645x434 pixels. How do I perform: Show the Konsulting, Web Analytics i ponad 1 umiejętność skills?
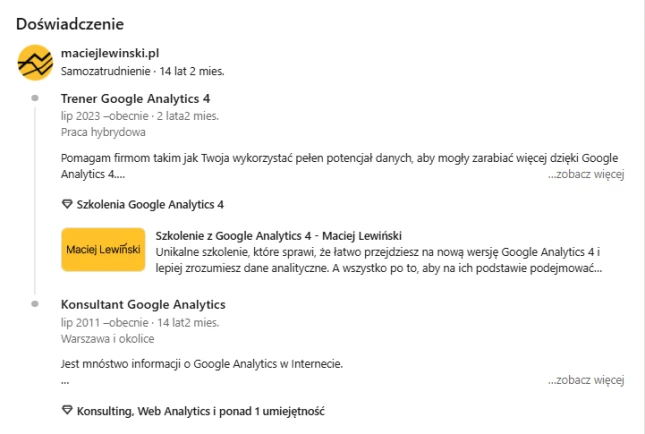[x=201, y=411]
